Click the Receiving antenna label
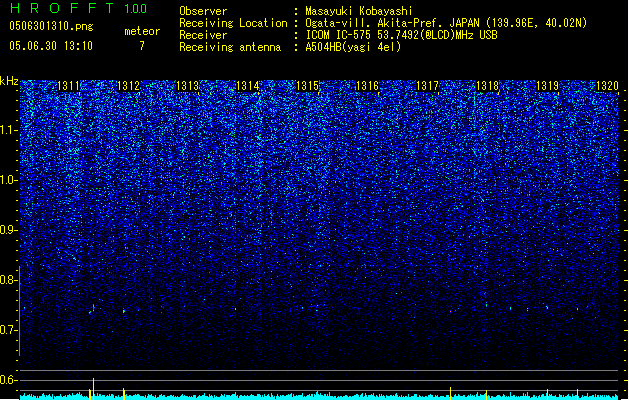Viewport: 629px width, 400px height. 230,47
